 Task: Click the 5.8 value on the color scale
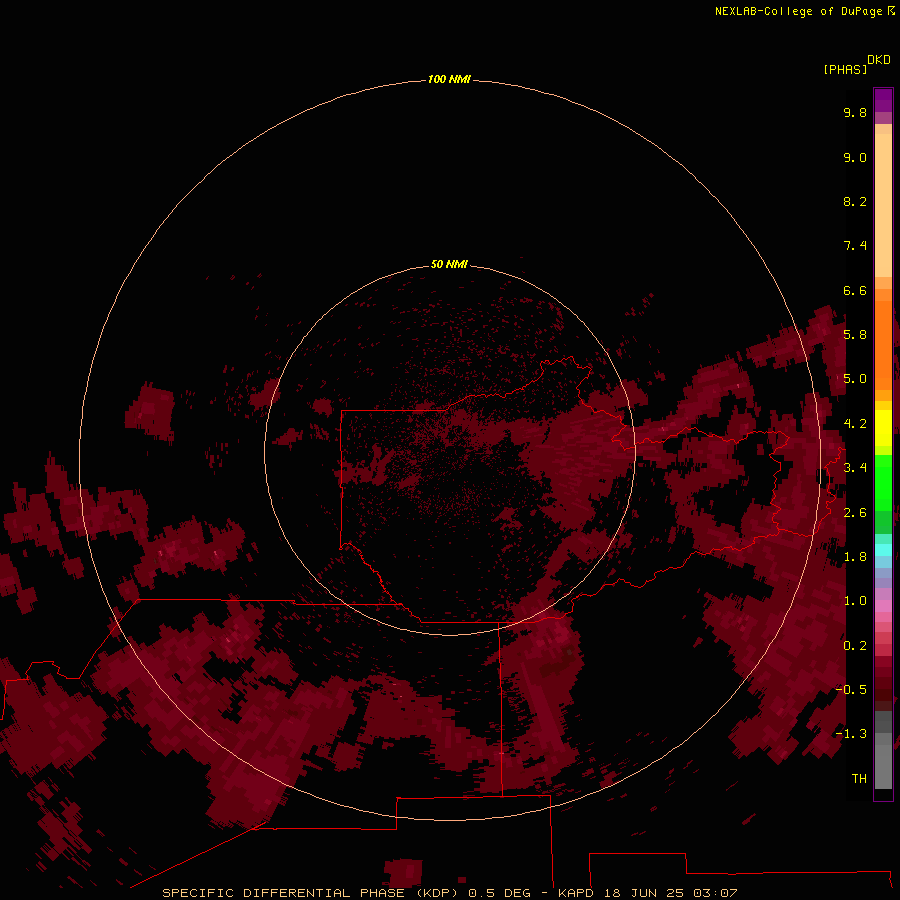[855, 335]
